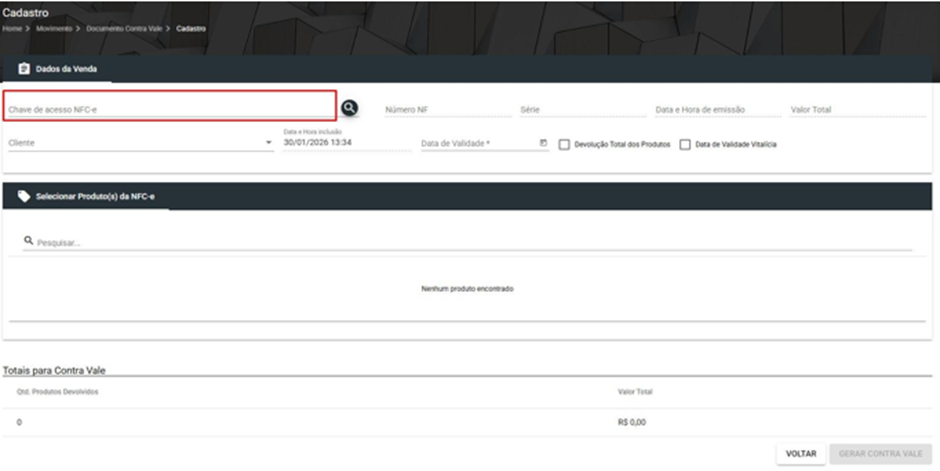Click the clipboard icon in Dados da Venda
This screenshot has height=471, width=940.
23,69
